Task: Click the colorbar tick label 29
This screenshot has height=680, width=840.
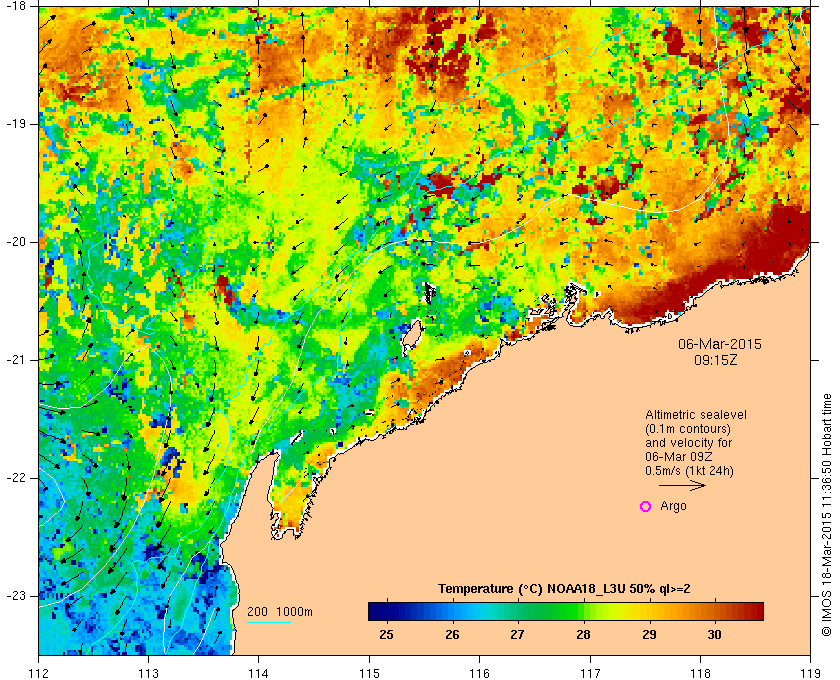Action: [x=649, y=634]
